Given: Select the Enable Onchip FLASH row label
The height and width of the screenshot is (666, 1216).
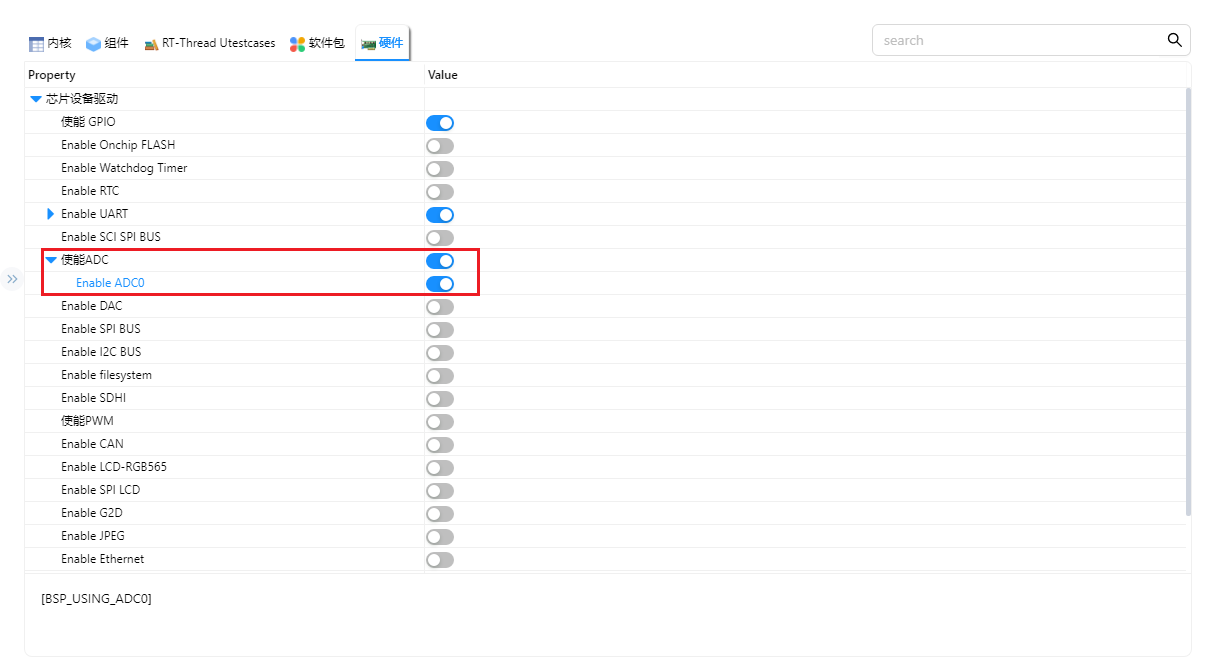Looking at the screenshot, I should [118, 145].
